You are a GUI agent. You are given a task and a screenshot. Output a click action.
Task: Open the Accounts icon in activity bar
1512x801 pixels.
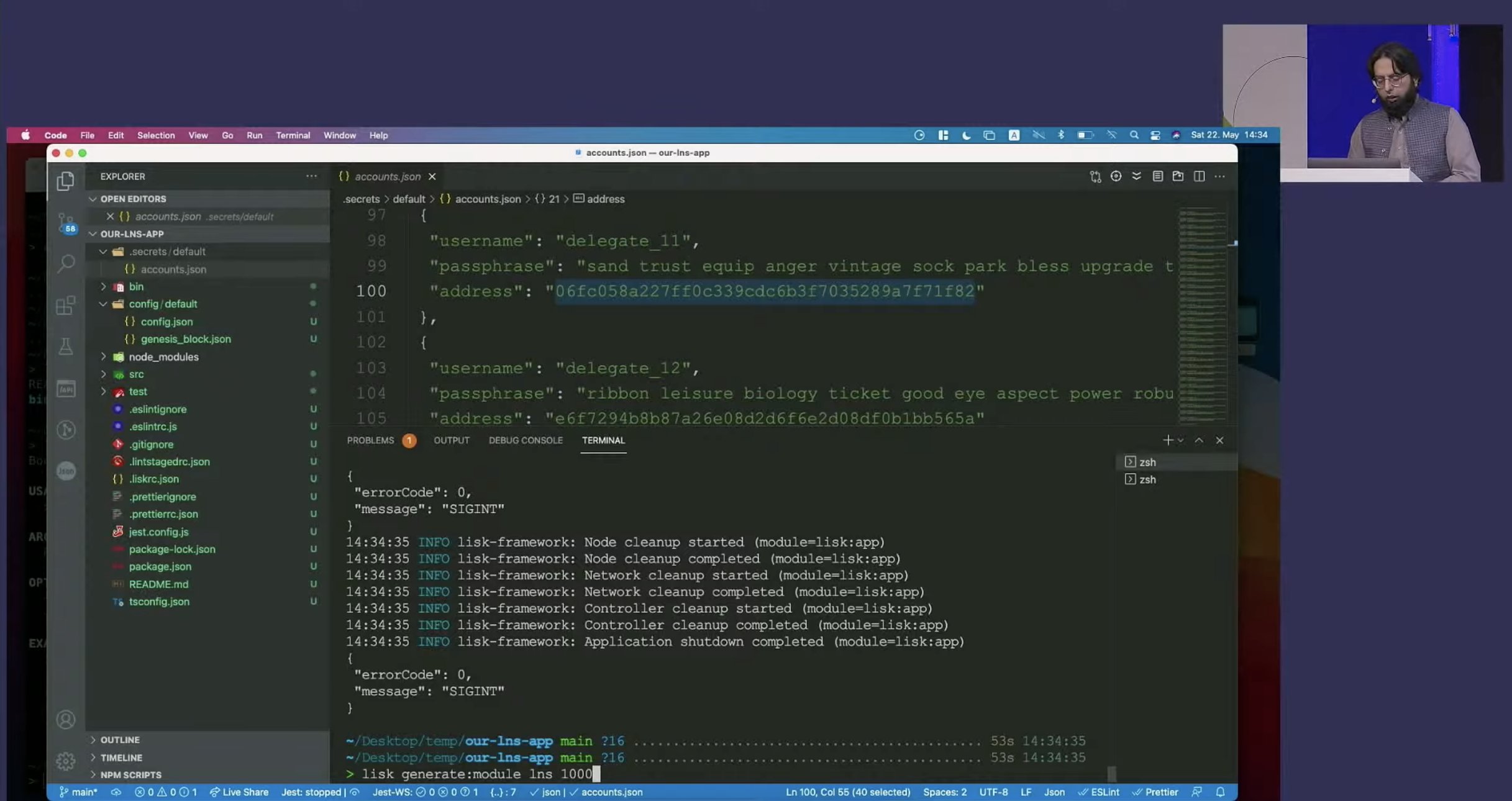coord(66,720)
